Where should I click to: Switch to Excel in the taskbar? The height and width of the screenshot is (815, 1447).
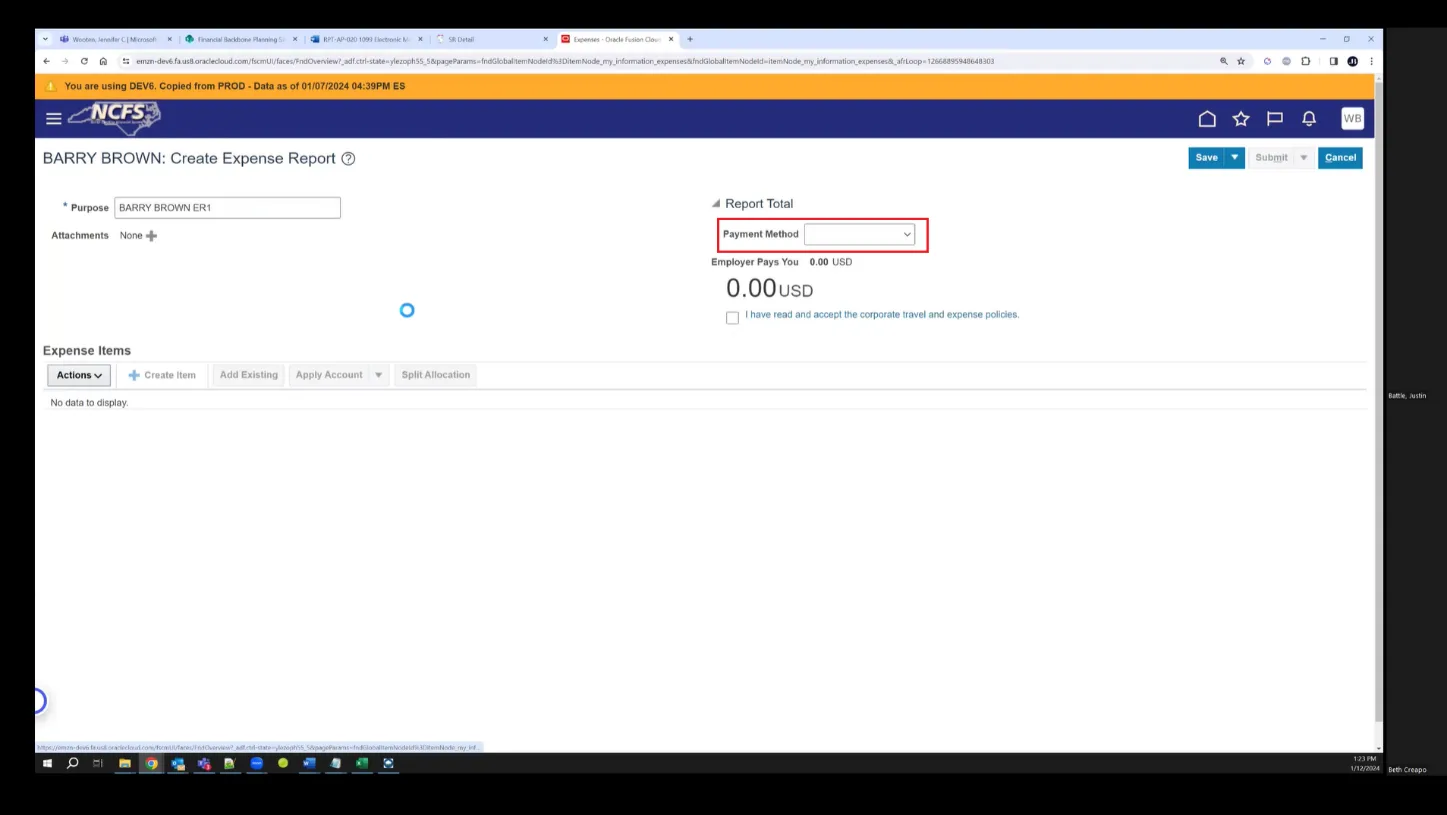[x=362, y=763]
